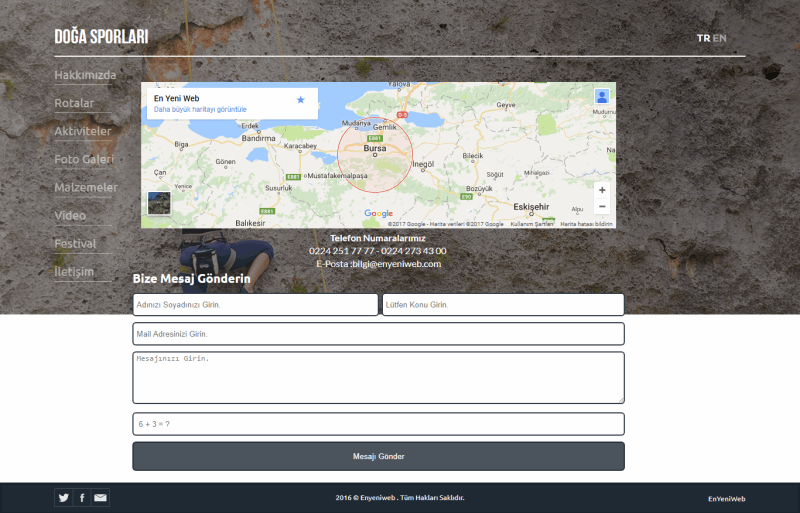
Task: Switch language to TR
Action: [x=704, y=38]
